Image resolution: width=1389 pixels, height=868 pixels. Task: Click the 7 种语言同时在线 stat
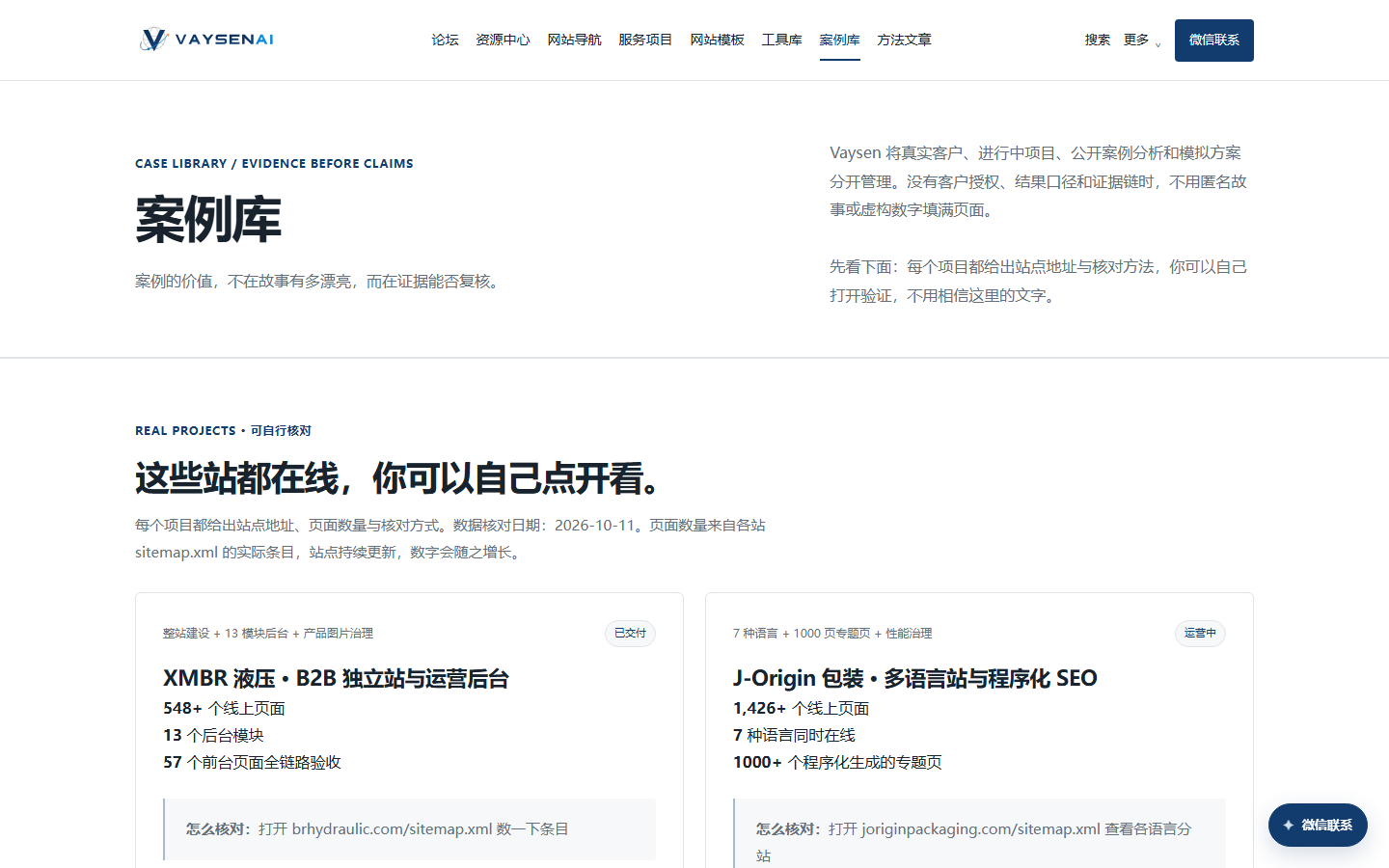(794, 735)
